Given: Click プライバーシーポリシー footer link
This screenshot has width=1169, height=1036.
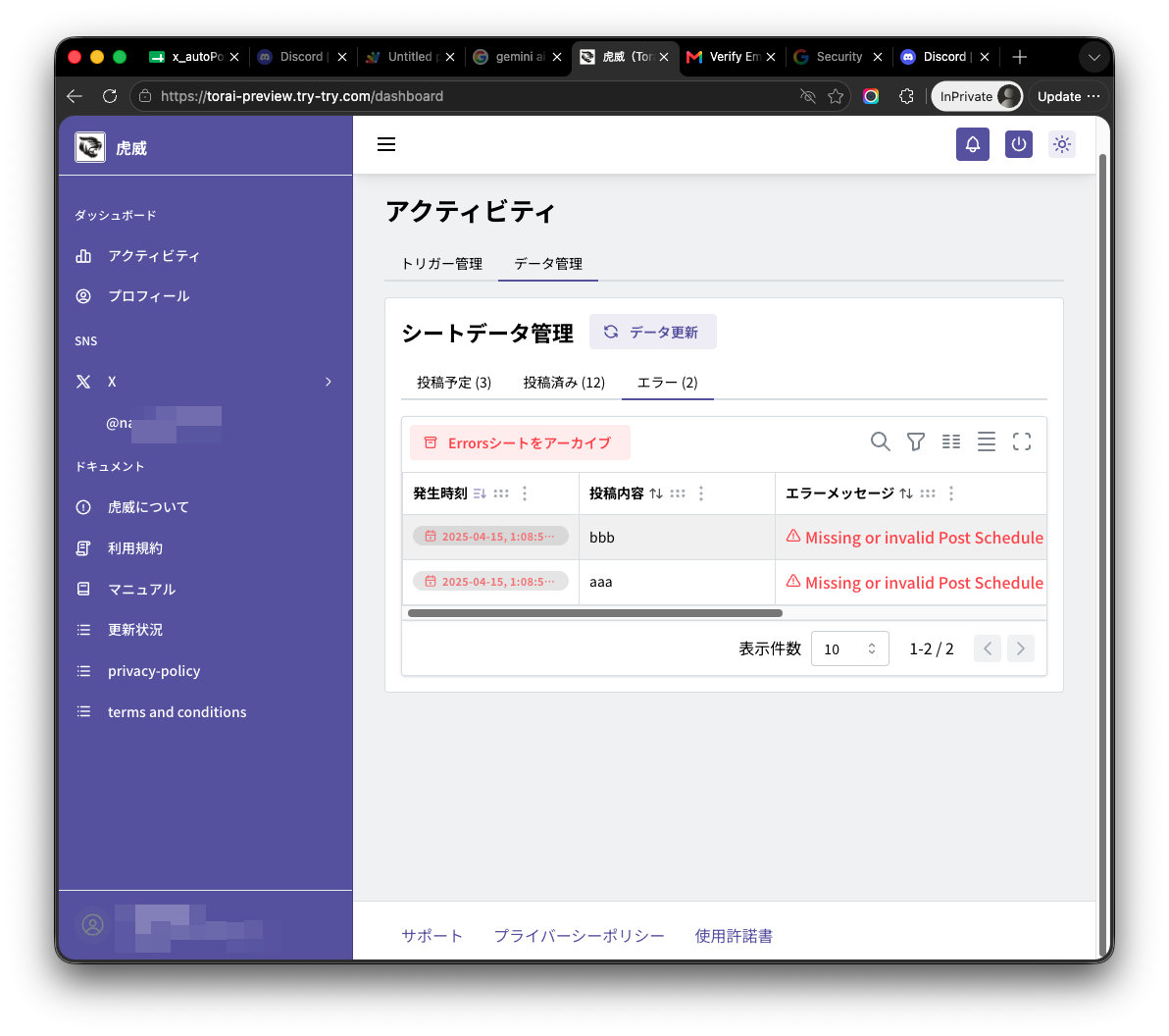Looking at the screenshot, I should click(579, 935).
